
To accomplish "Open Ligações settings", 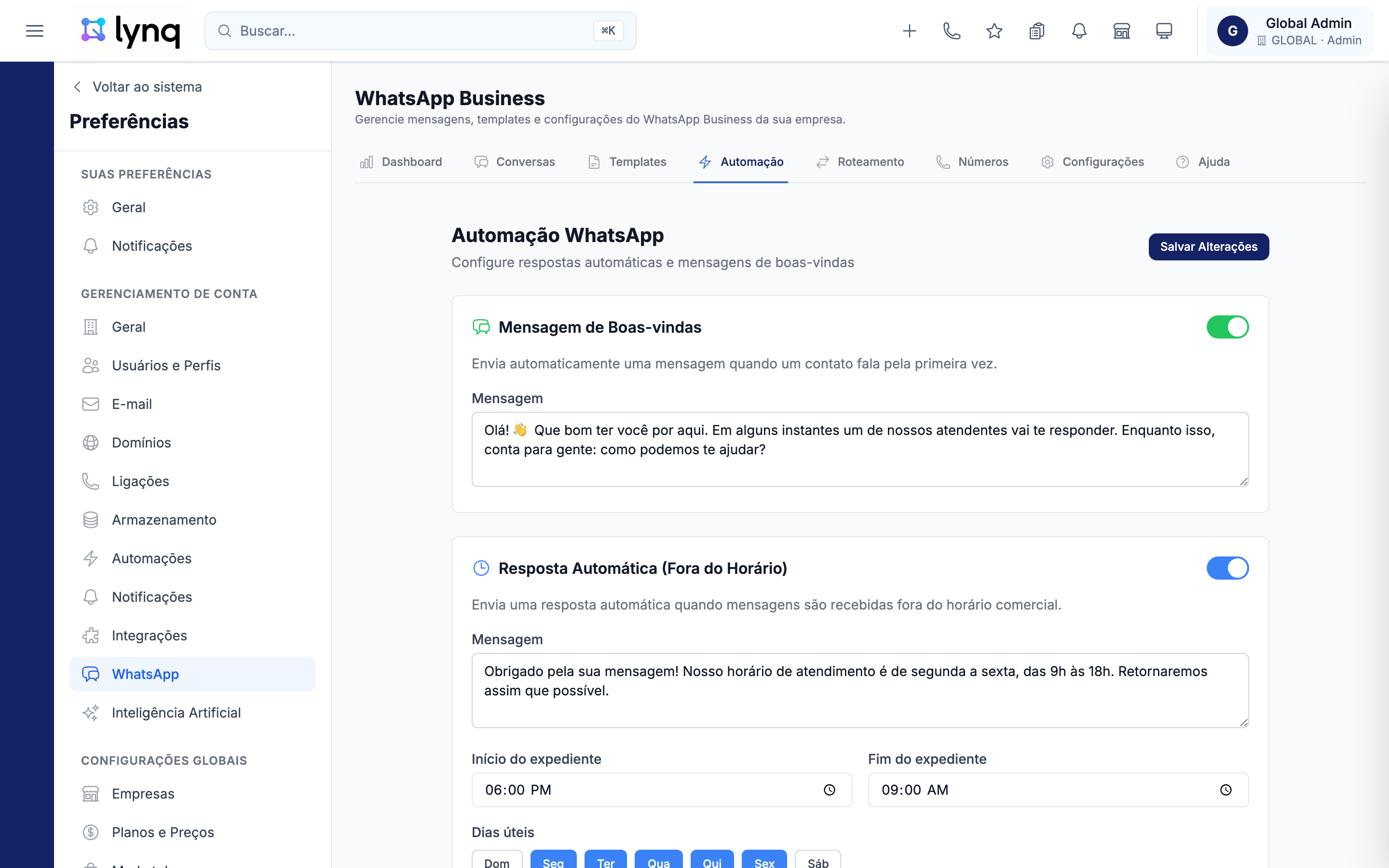I will coord(192,481).
